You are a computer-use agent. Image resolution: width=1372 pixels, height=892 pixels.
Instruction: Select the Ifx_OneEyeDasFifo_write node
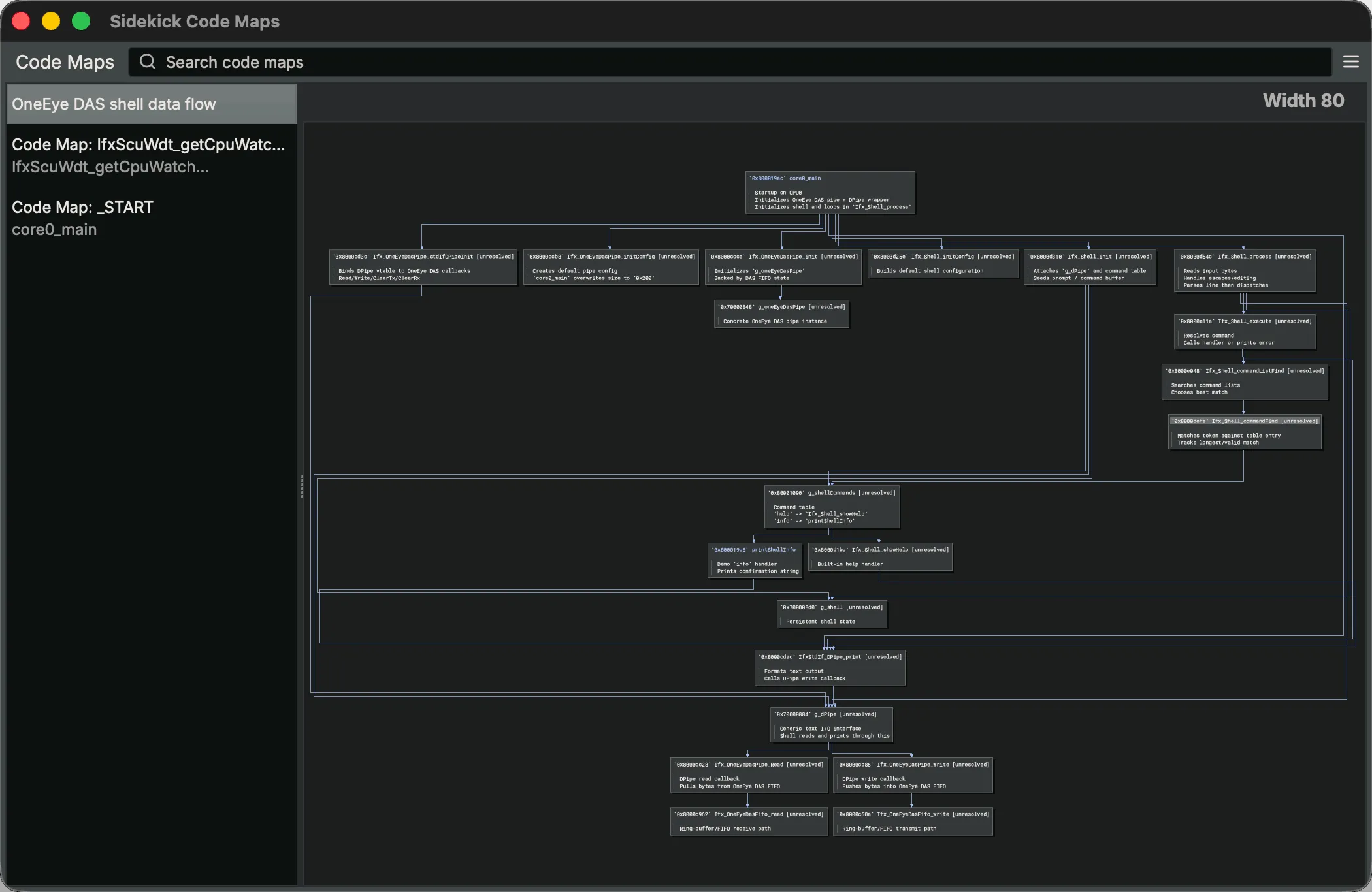(913, 821)
